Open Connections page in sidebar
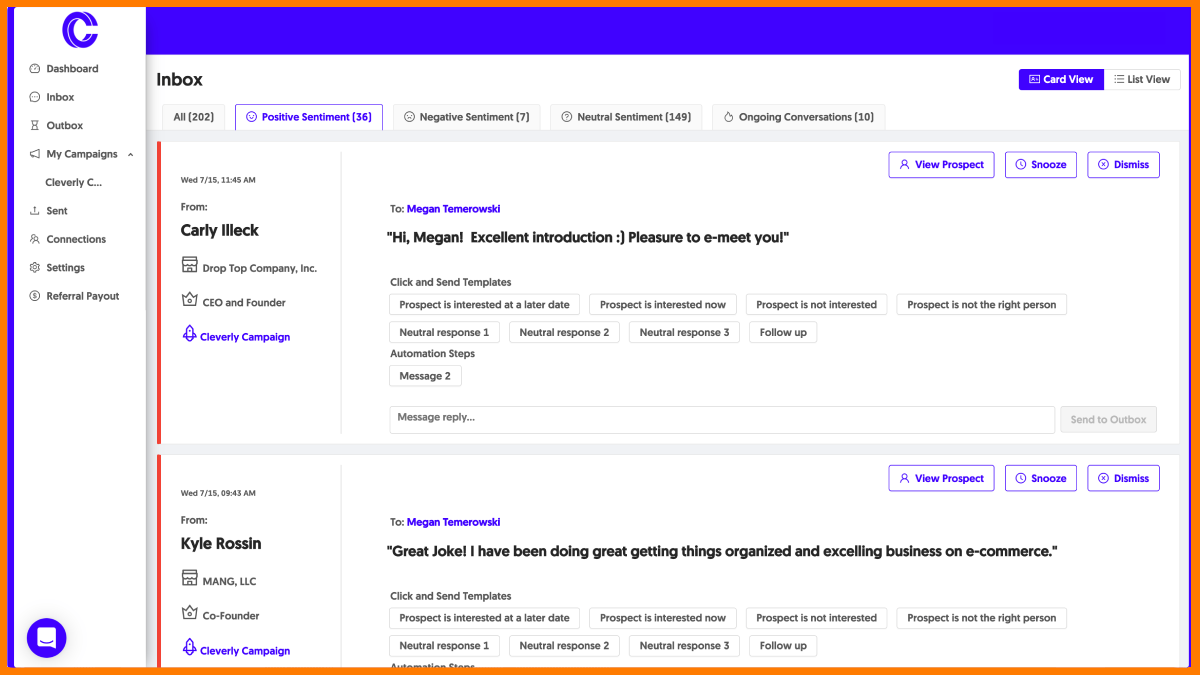This screenshot has width=1200, height=675. 76,239
